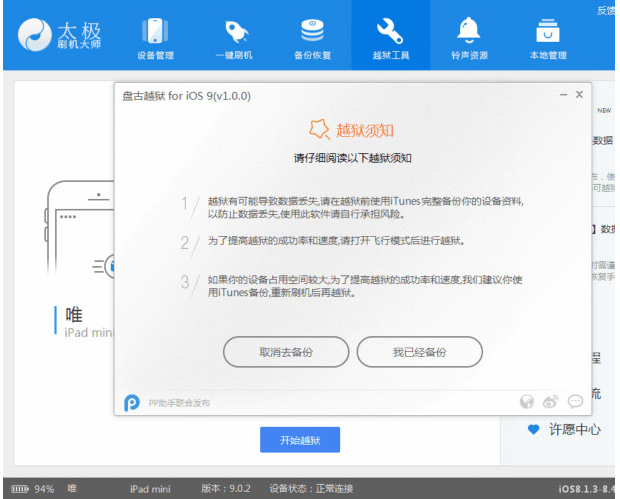
Task: Open the Weibo share icon
Action: [551, 402]
